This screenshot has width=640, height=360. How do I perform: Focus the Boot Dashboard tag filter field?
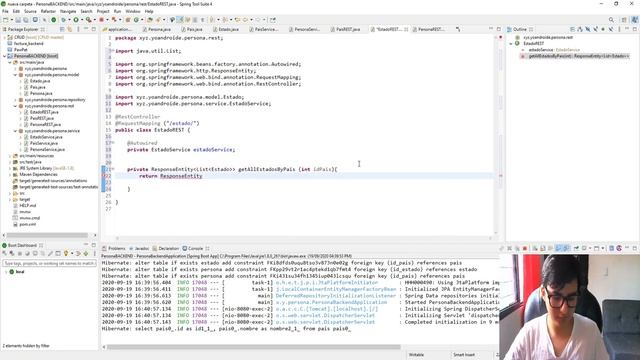click(x=49, y=264)
